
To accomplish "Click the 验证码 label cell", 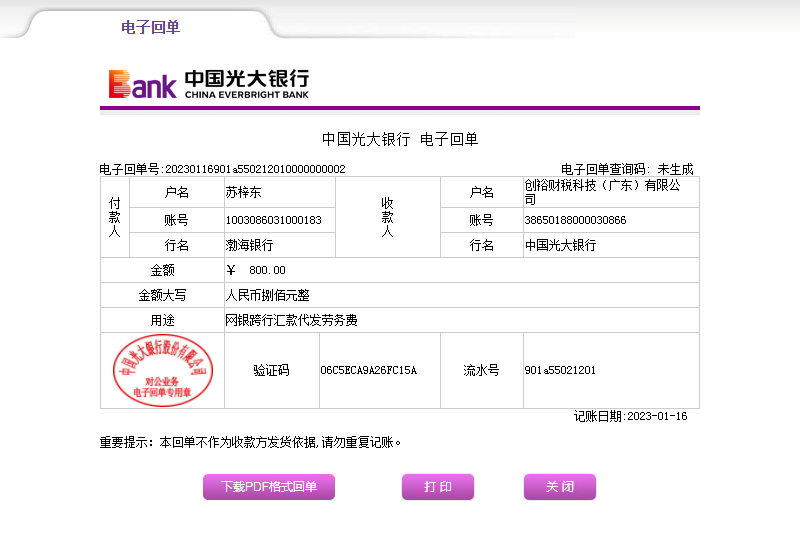I will click(x=271, y=370).
